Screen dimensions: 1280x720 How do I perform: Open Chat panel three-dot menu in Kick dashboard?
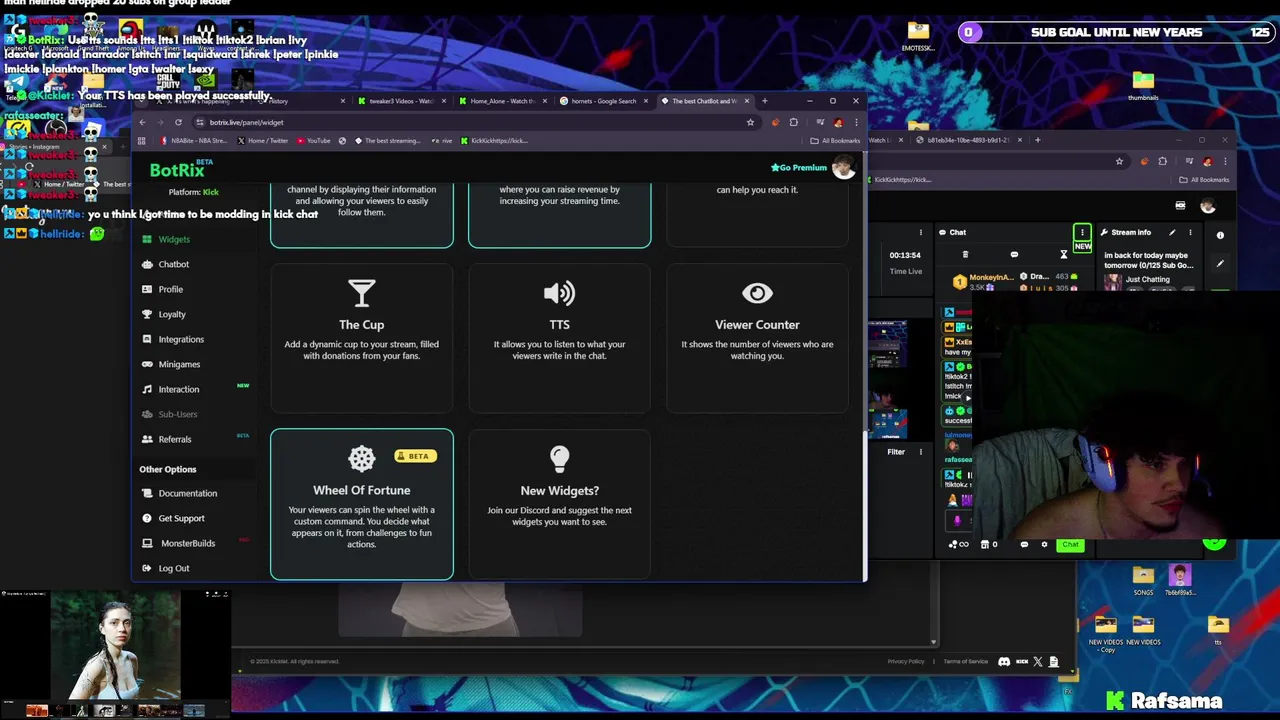(x=1082, y=232)
